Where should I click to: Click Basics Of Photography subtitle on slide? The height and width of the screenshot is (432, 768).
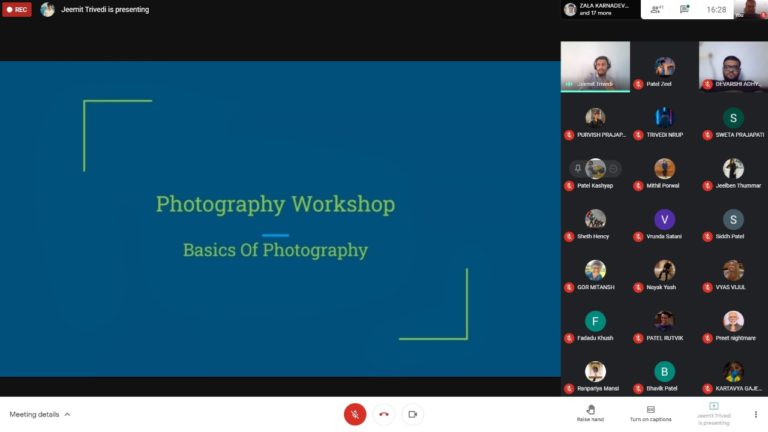point(275,250)
